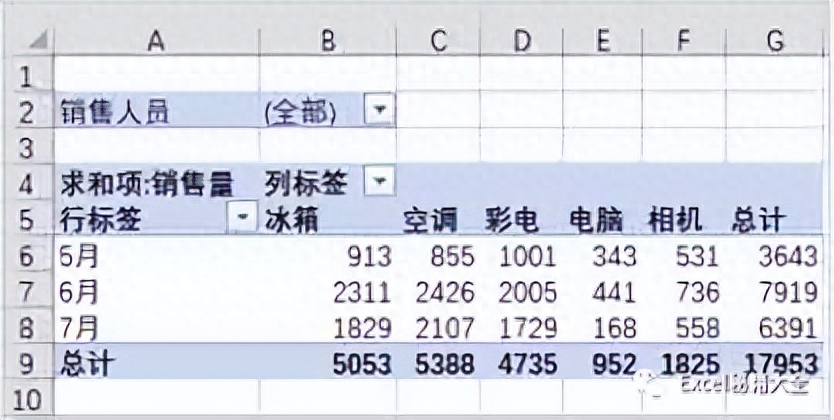Screen dimensions: 834x420
Task: Click the select-all corner triangle
Action: point(37,40)
